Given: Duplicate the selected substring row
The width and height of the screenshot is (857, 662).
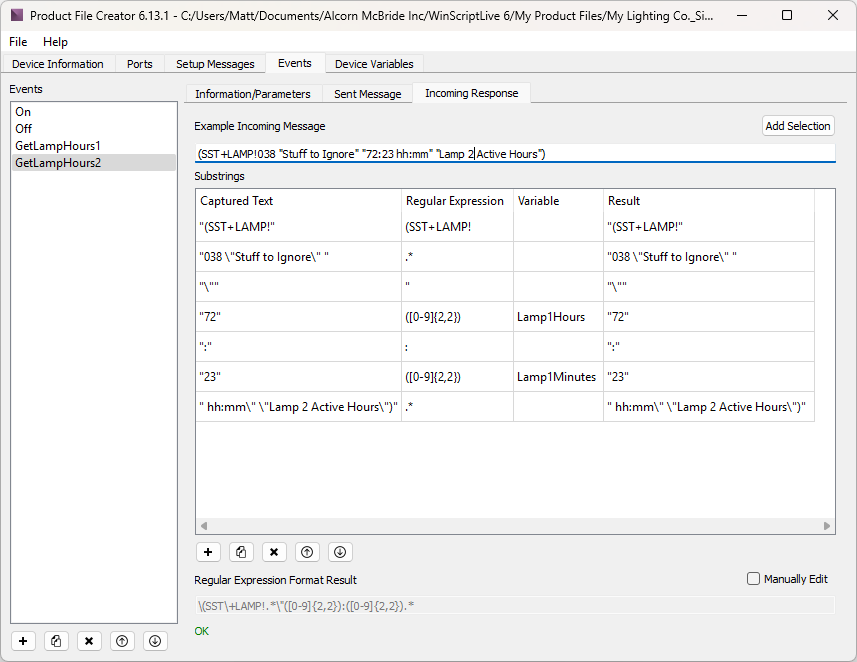Looking at the screenshot, I should (241, 552).
